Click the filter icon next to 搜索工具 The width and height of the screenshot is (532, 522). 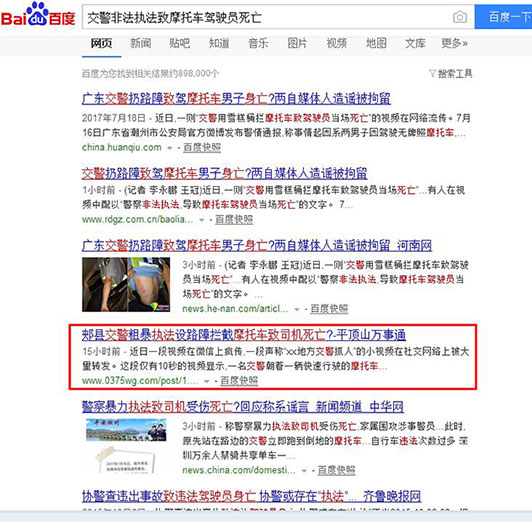432,73
